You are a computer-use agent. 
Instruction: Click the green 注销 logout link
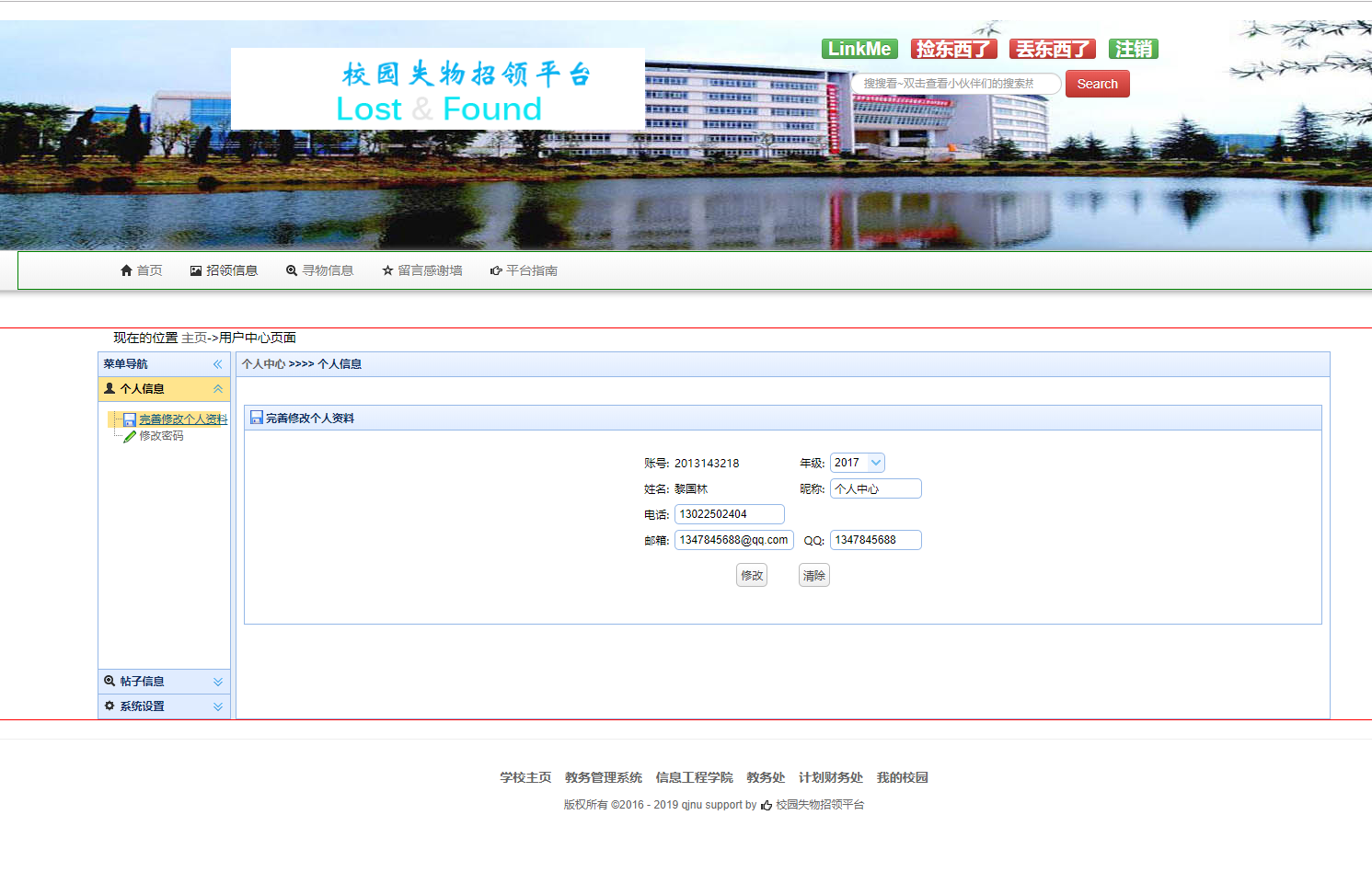coord(1132,49)
